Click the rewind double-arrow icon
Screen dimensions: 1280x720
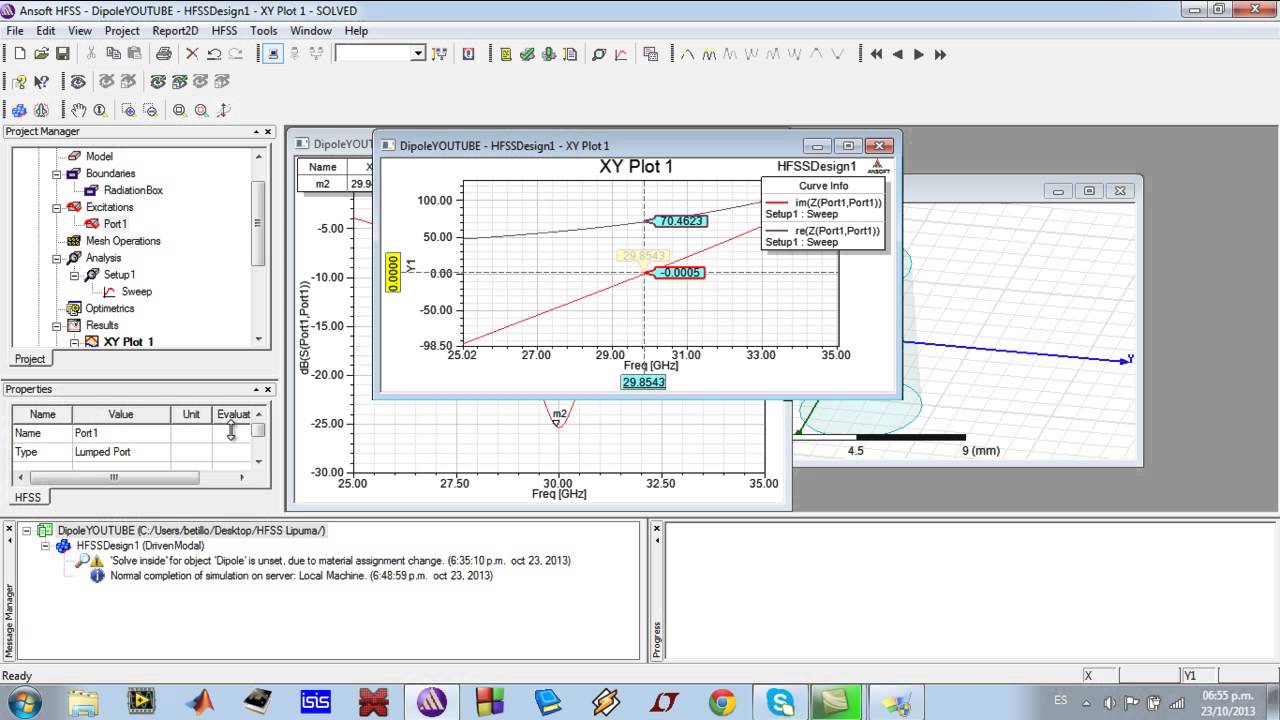point(876,54)
